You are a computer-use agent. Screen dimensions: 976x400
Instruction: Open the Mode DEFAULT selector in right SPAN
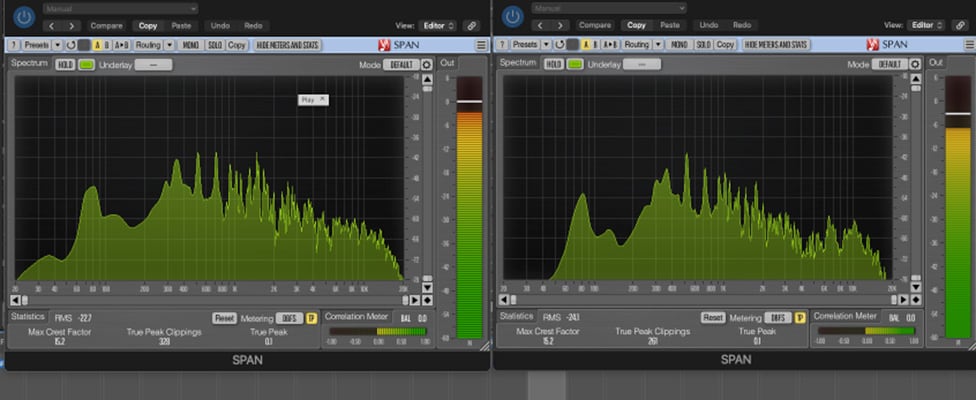(889, 65)
